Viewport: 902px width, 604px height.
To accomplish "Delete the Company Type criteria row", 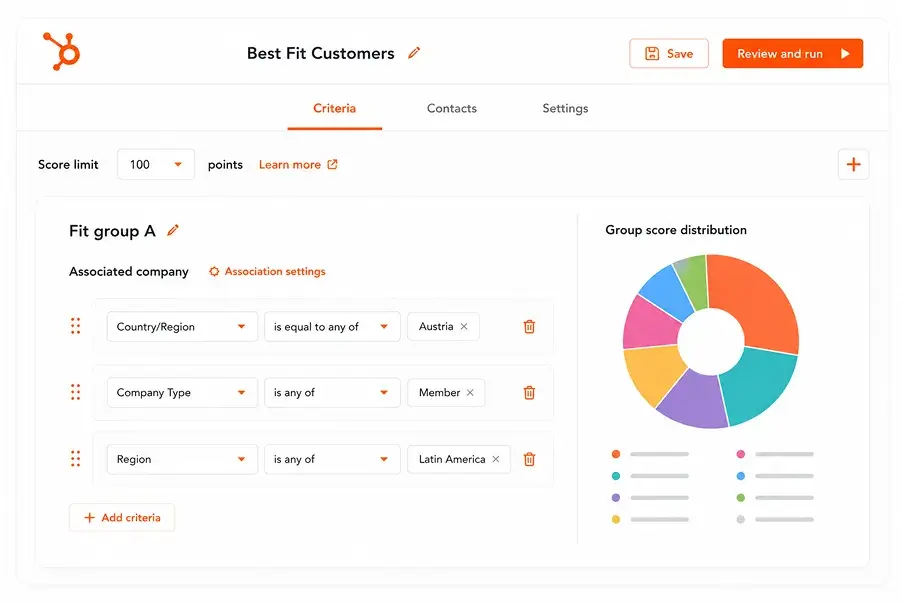I will click(x=529, y=392).
